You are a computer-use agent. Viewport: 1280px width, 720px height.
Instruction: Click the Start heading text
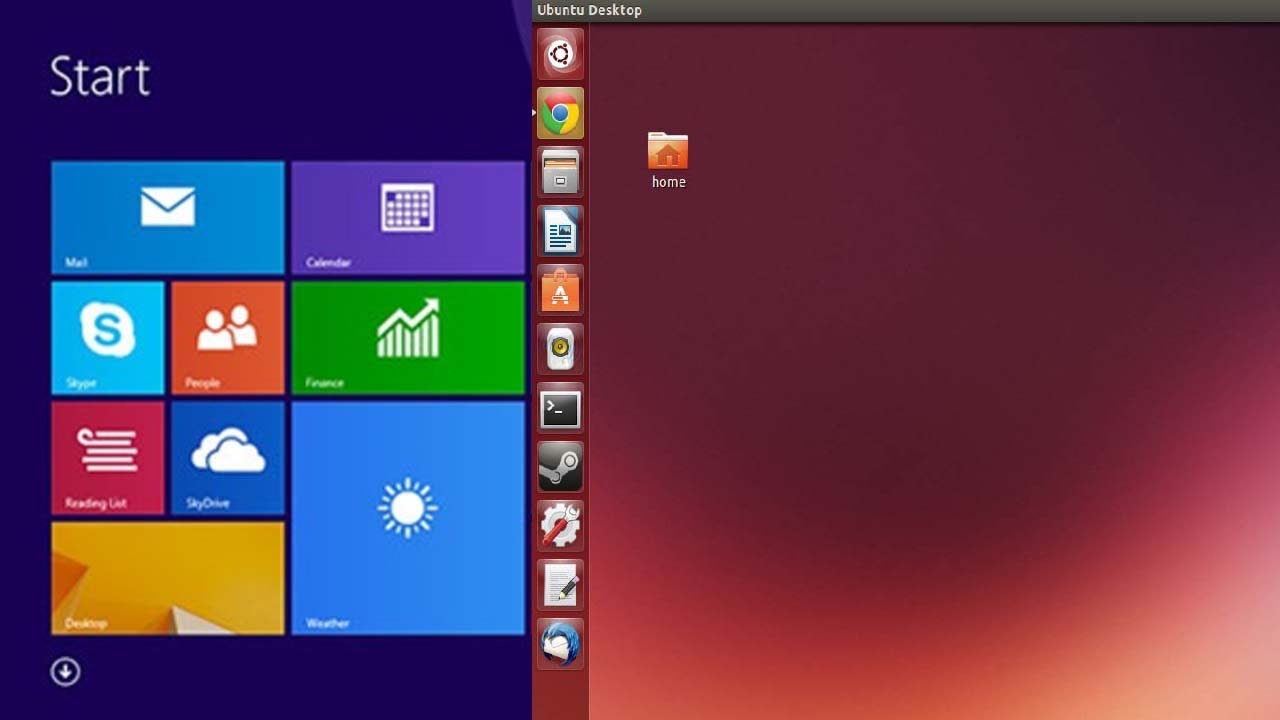100,77
